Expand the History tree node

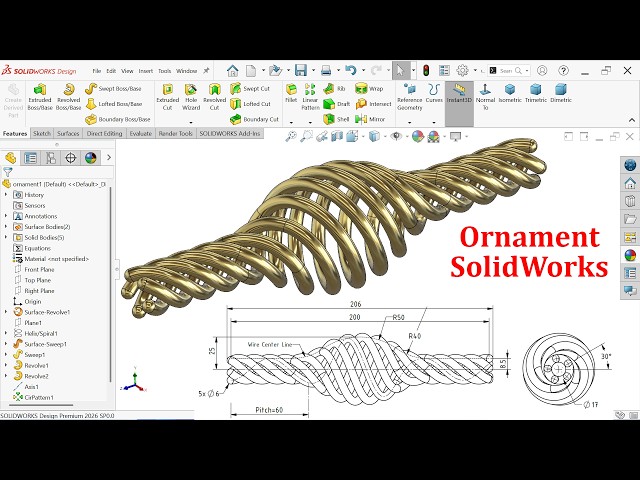pyautogui.click(x=6, y=195)
